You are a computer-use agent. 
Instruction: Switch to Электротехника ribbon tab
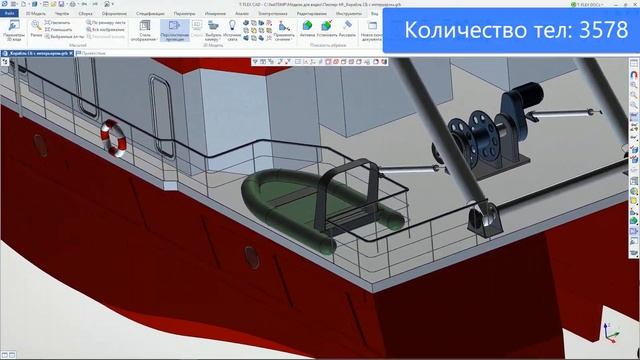coord(273,13)
